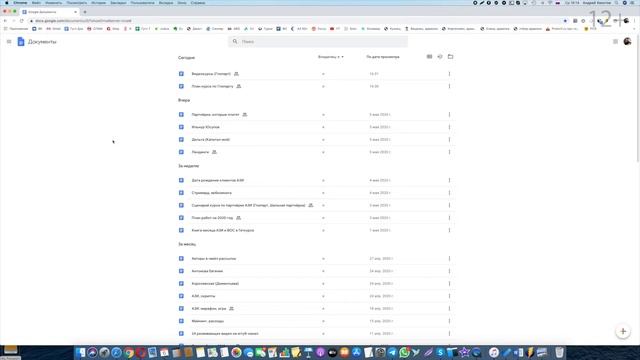Open the План работ на 2020 год document
The height and width of the screenshot is (360, 640).
(x=212, y=218)
